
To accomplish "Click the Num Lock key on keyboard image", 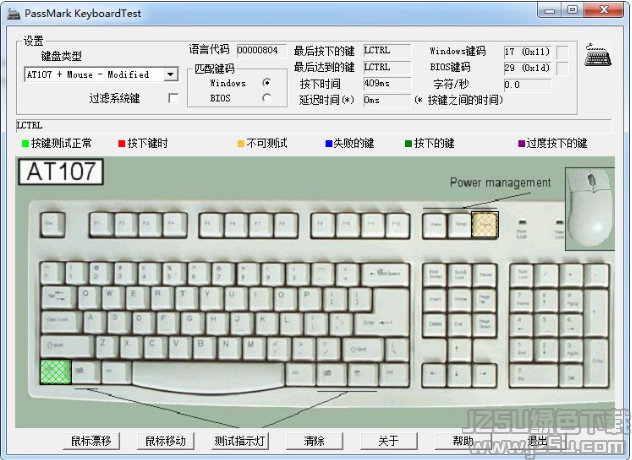I will click(x=522, y=275).
